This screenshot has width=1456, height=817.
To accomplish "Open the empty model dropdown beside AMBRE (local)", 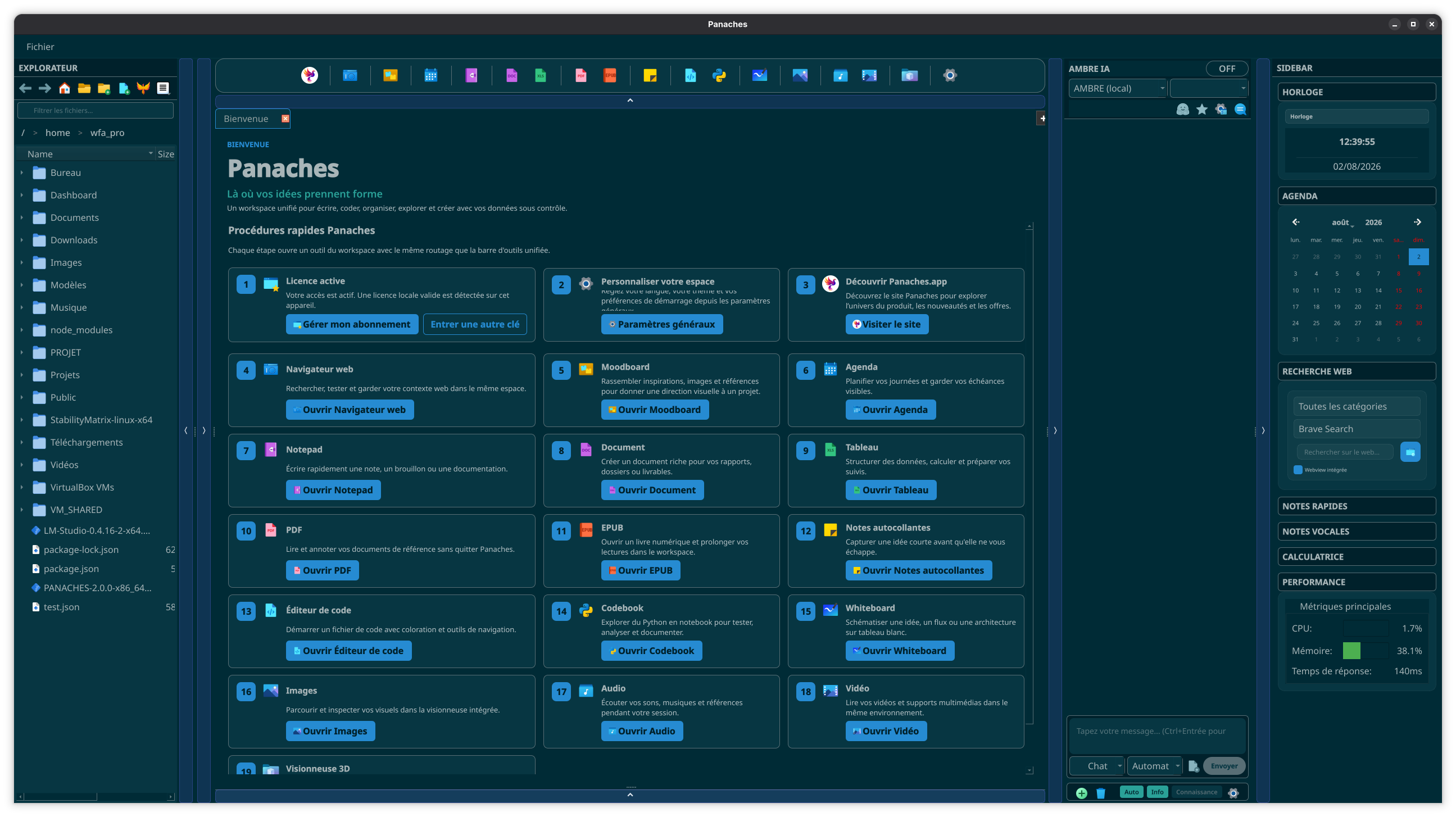I will [1208, 88].
